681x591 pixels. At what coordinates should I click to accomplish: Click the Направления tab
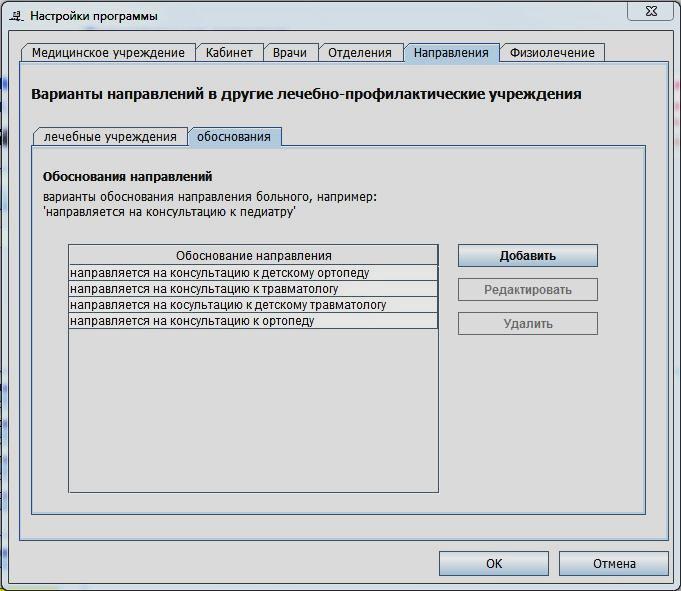pyautogui.click(x=451, y=53)
